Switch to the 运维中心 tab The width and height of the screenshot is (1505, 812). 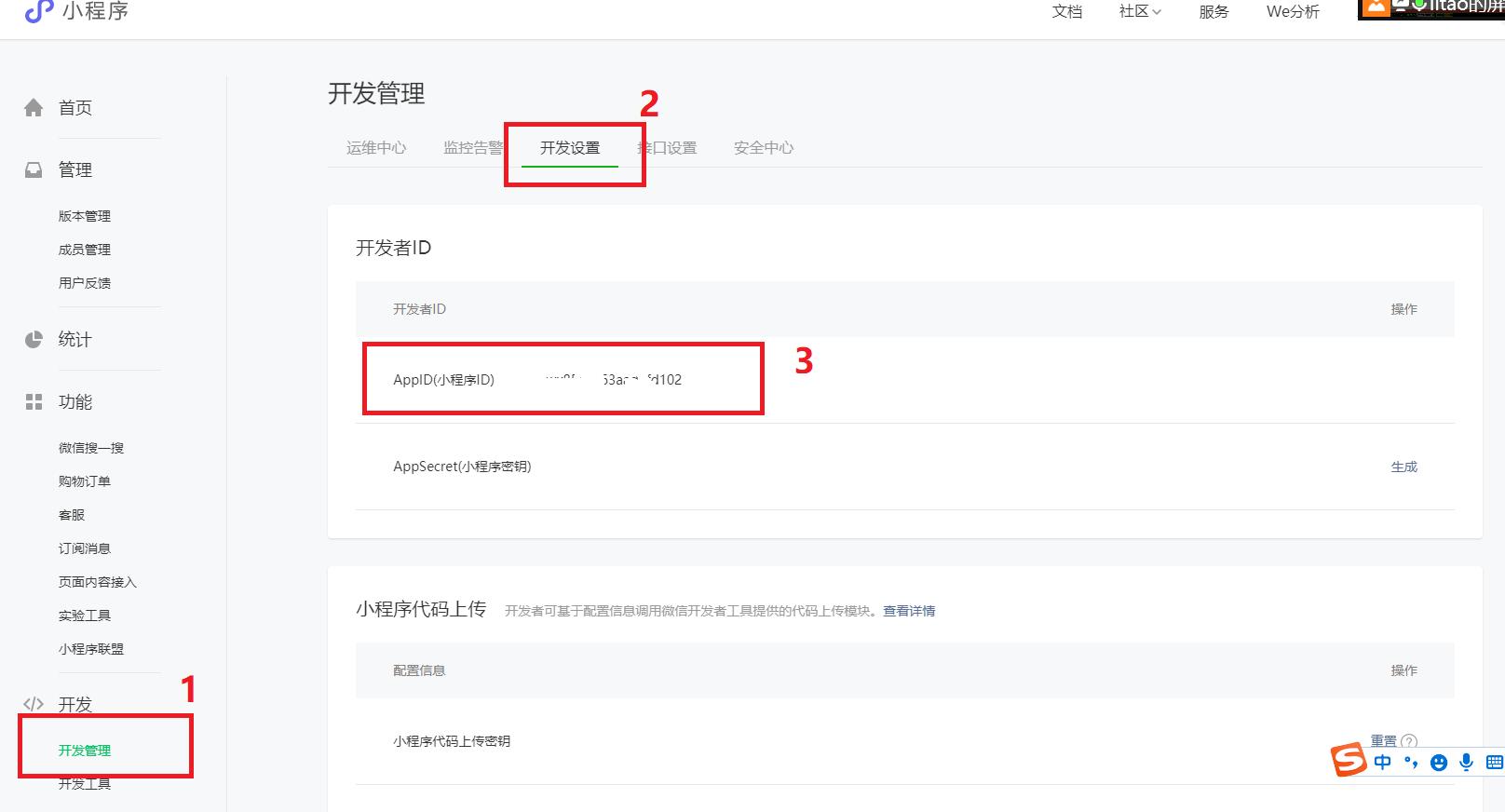(x=376, y=148)
